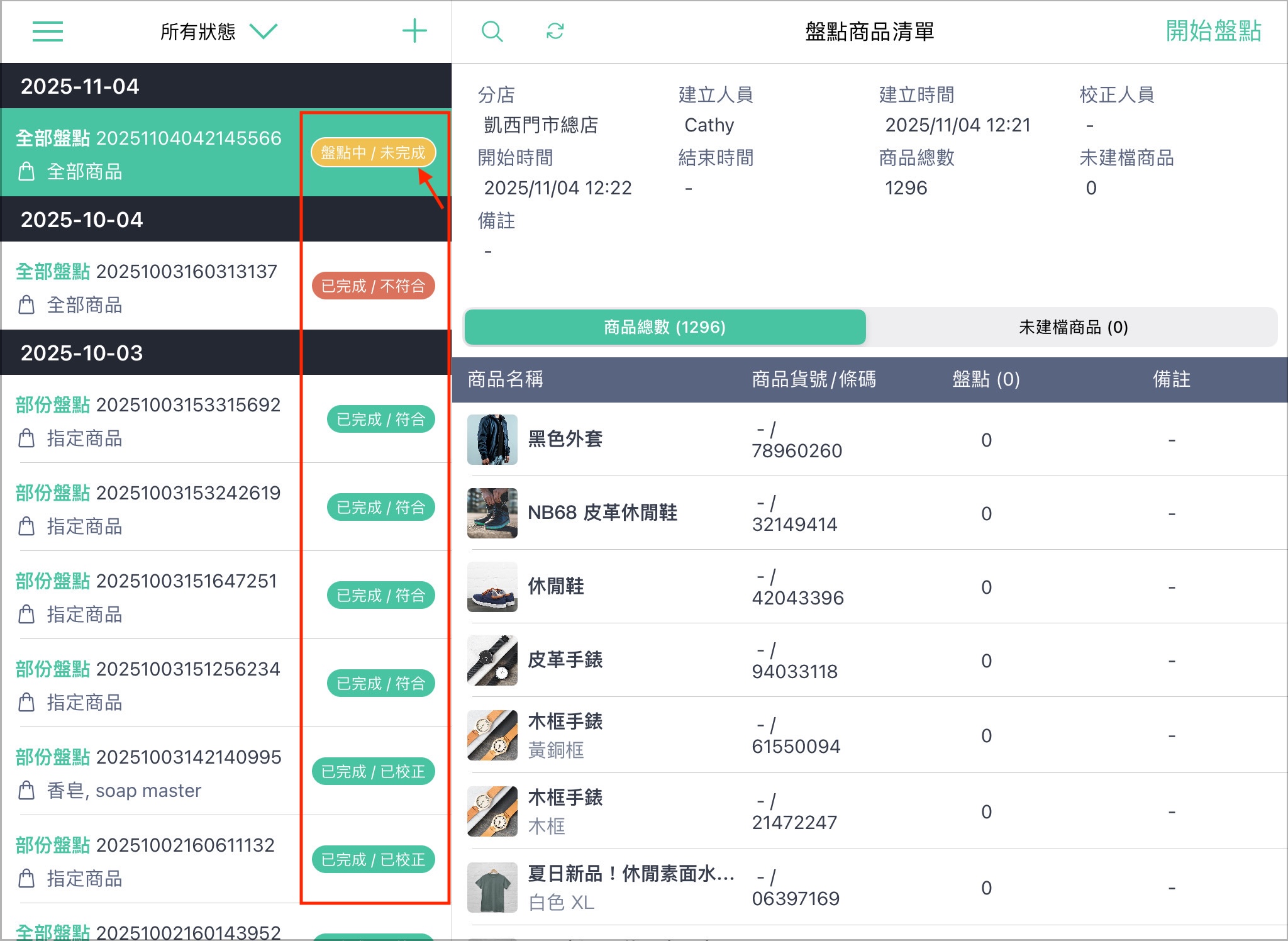Click the 商品名稱 column header
Image resolution: width=1288 pixels, height=941 pixels.
(505, 379)
